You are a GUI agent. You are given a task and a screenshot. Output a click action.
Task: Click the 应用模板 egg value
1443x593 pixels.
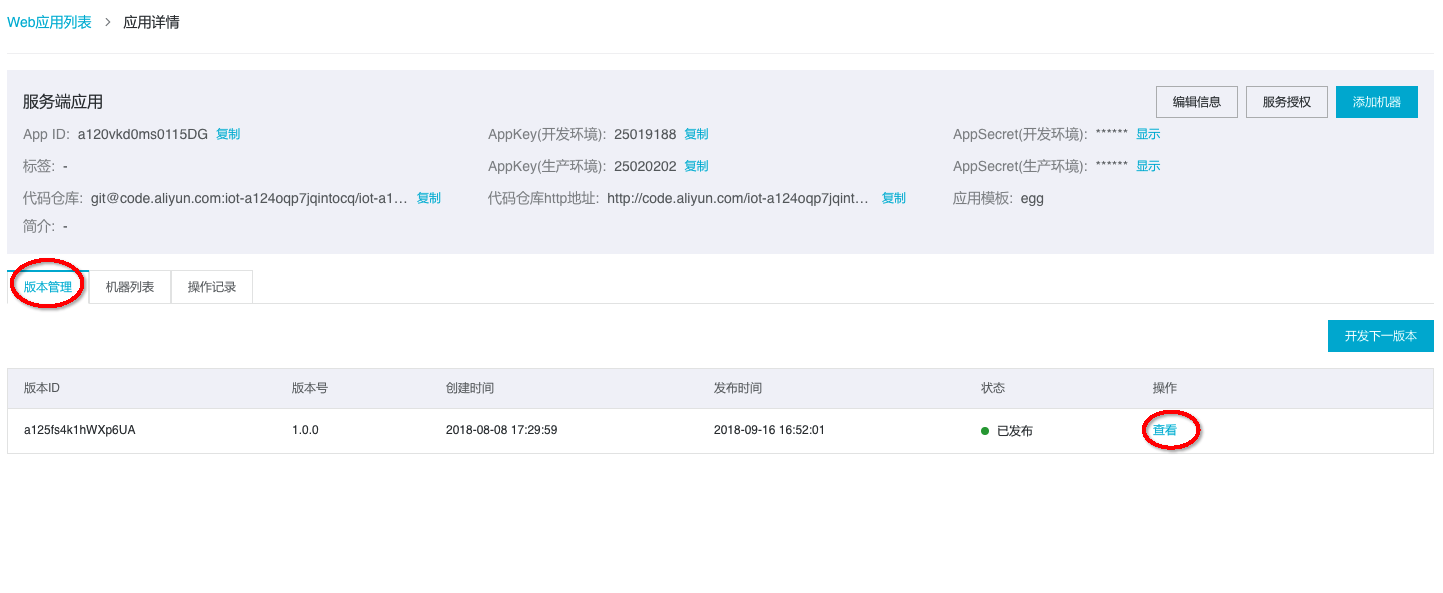point(1032,198)
